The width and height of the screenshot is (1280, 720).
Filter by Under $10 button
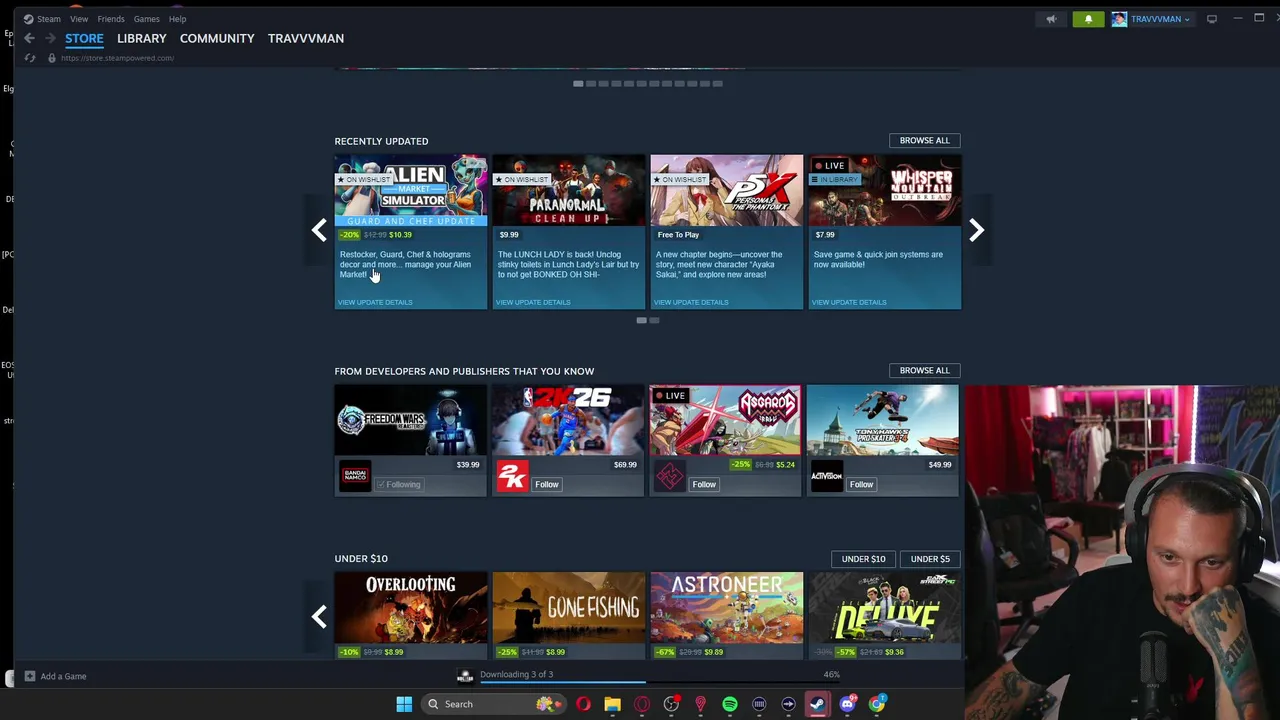pos(863,559)
